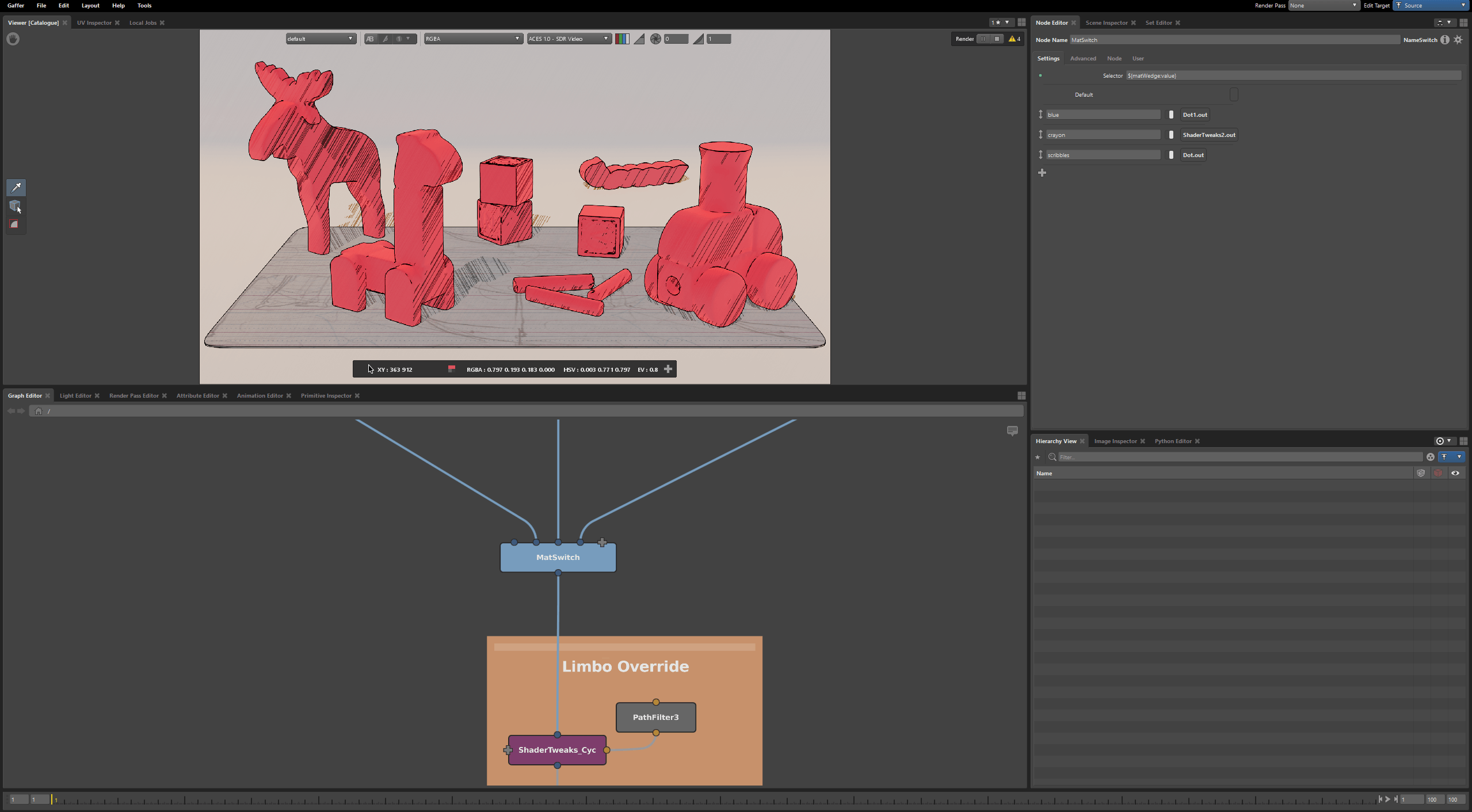The image size is (1472, 812).
Task: Click the Hierarchy View Filter field
Action: (x=1240, y=457)
